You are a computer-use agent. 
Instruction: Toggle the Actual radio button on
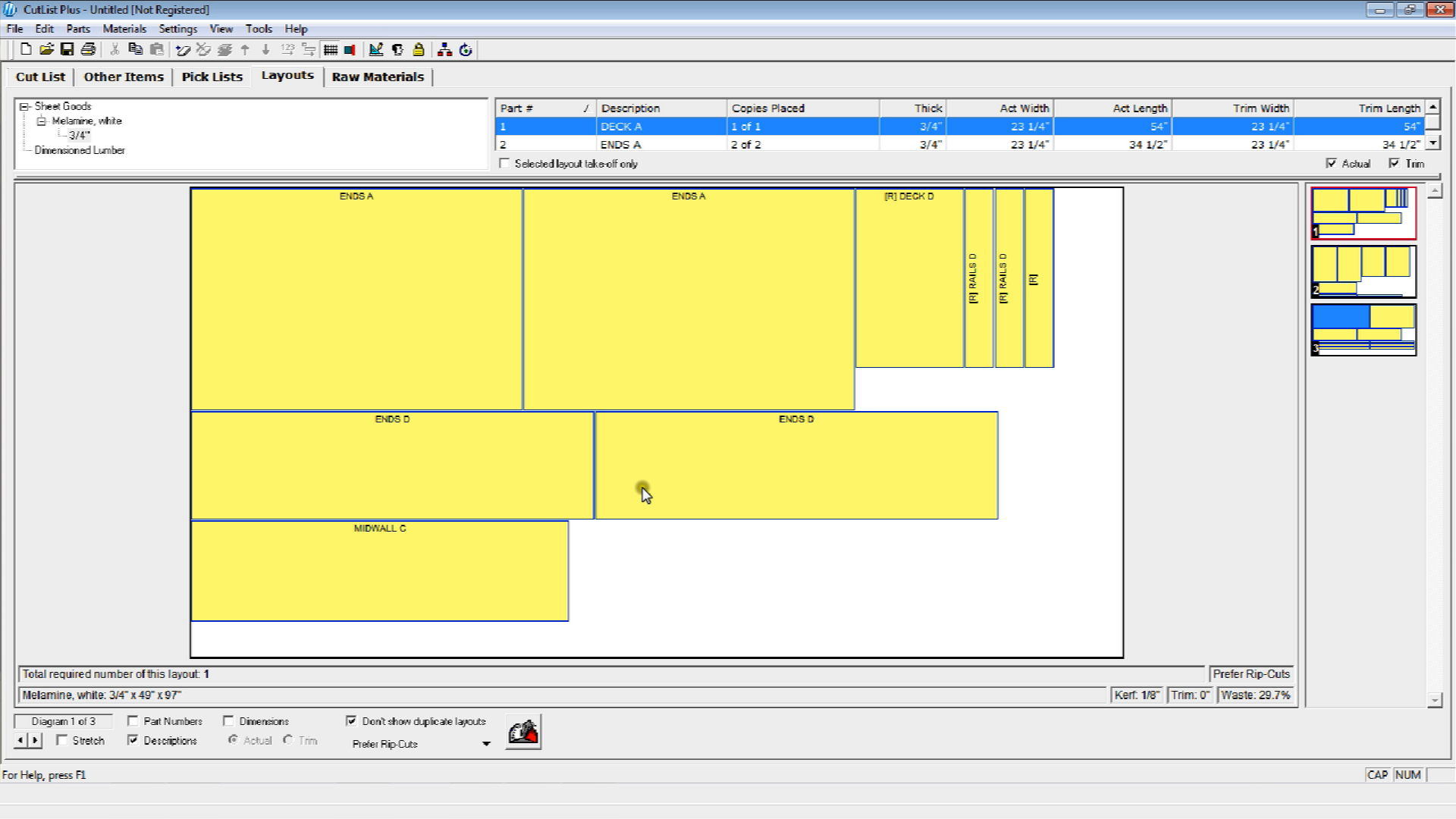coord(233,740)
